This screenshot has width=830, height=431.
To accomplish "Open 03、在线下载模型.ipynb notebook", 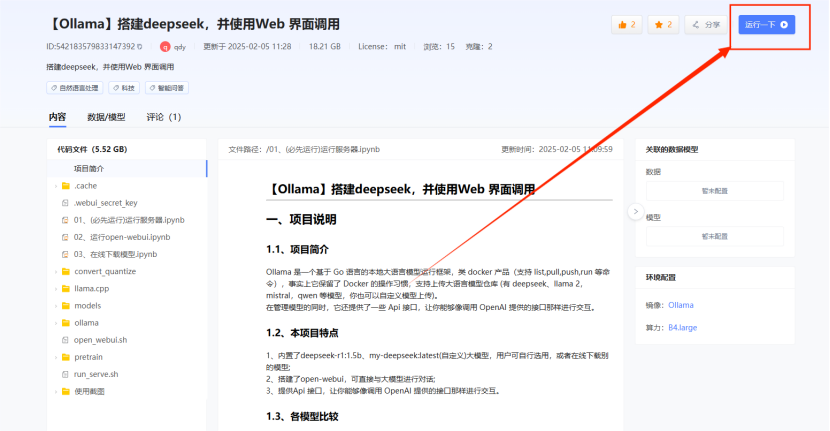I will pos(115,254).
